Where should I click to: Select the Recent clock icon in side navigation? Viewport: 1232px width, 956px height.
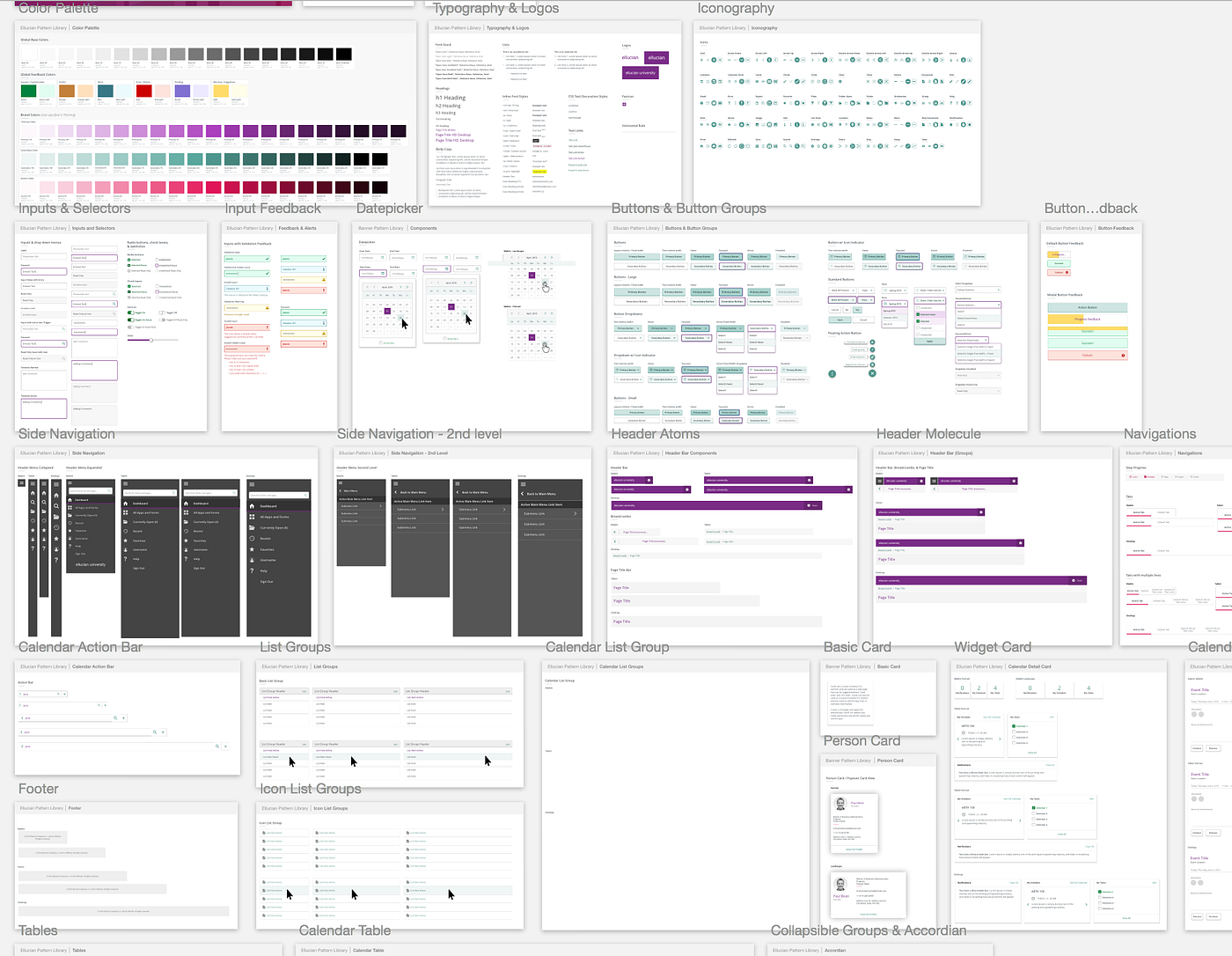(33, 521)
